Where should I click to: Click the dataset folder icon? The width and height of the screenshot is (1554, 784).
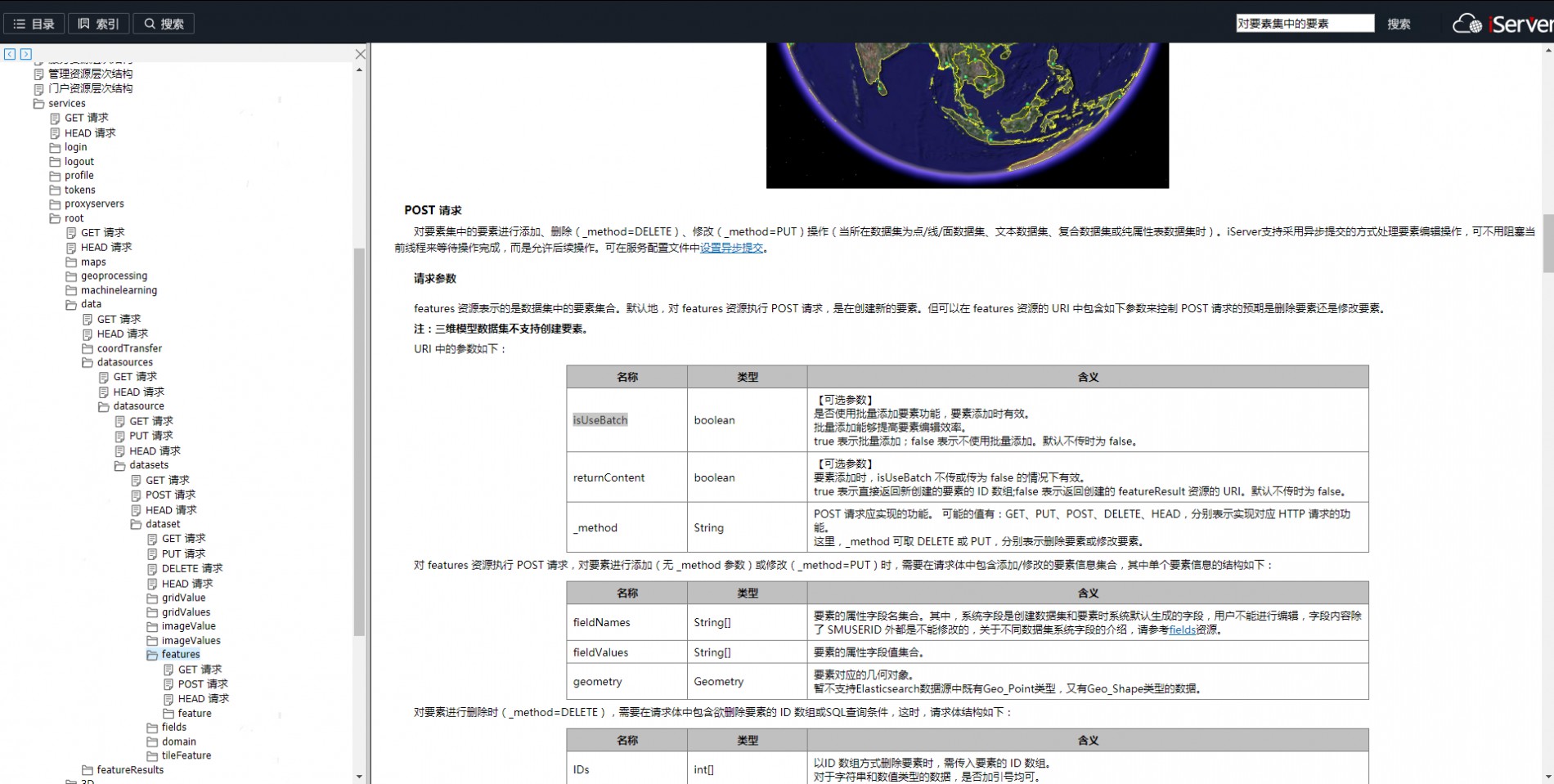tap(137, 524)
